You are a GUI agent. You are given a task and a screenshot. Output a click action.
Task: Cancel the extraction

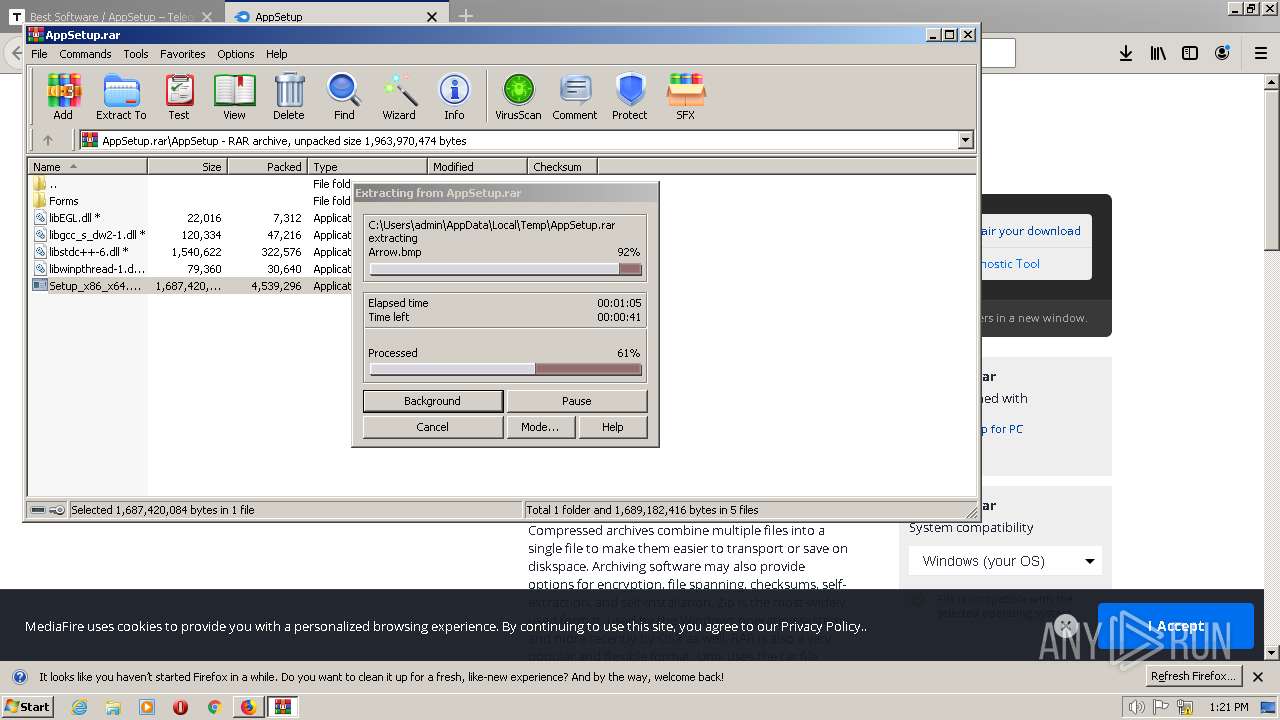(x=432, y=427)
